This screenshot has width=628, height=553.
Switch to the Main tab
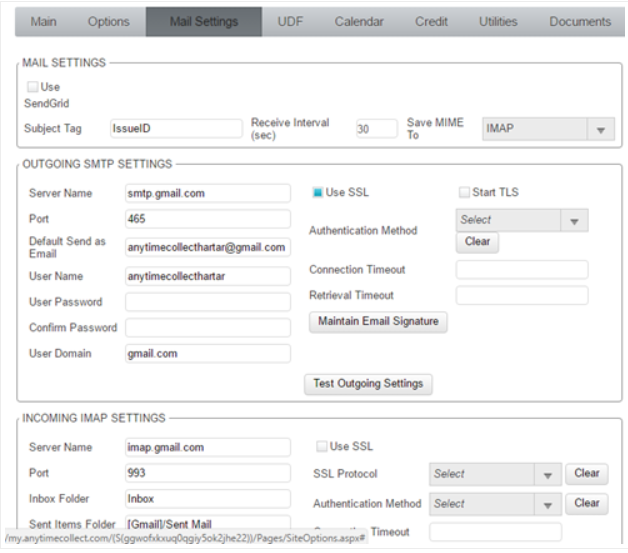coord(43,21)
